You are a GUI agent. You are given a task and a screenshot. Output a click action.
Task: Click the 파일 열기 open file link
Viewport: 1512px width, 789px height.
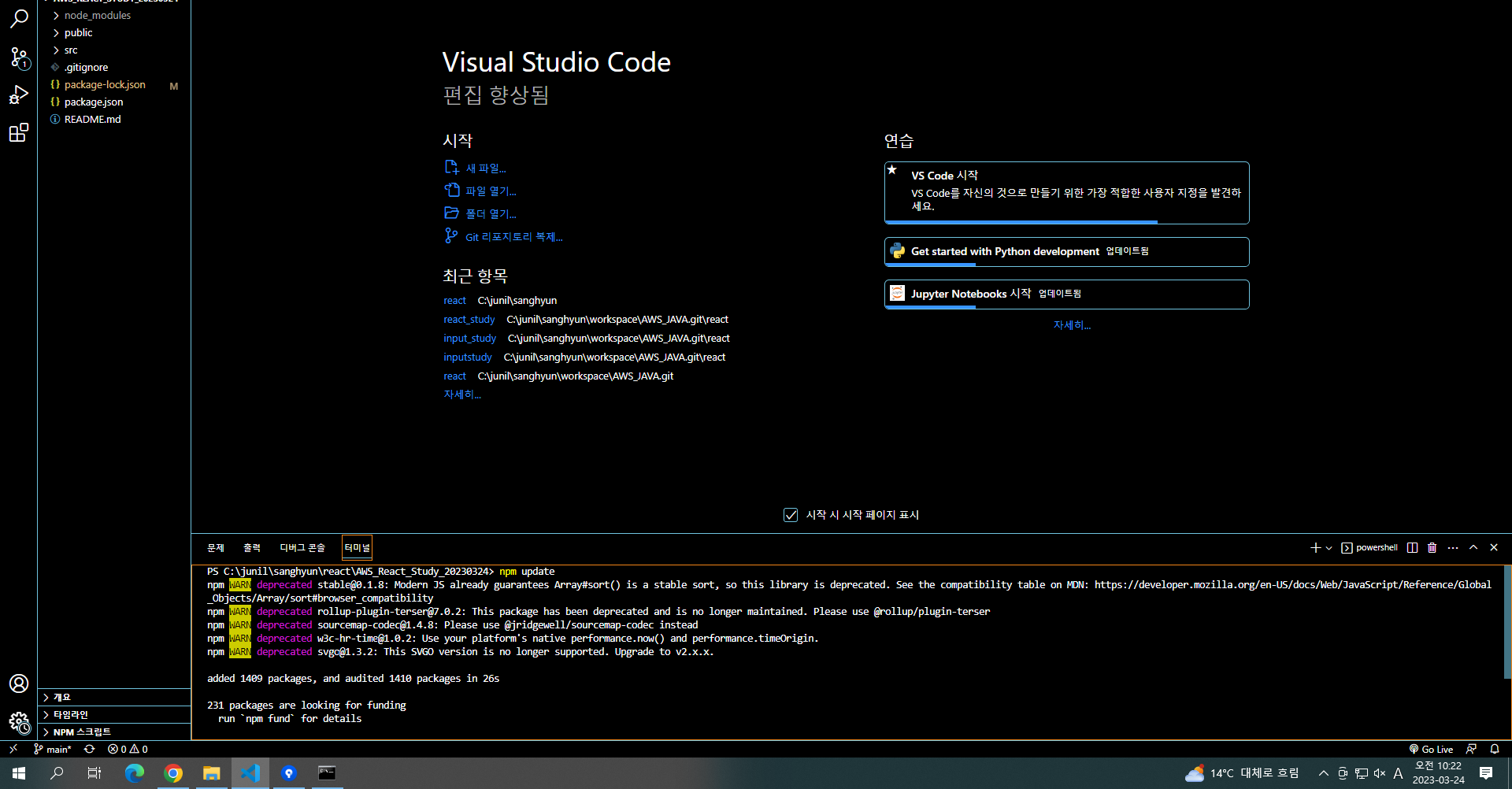point(491,191)
